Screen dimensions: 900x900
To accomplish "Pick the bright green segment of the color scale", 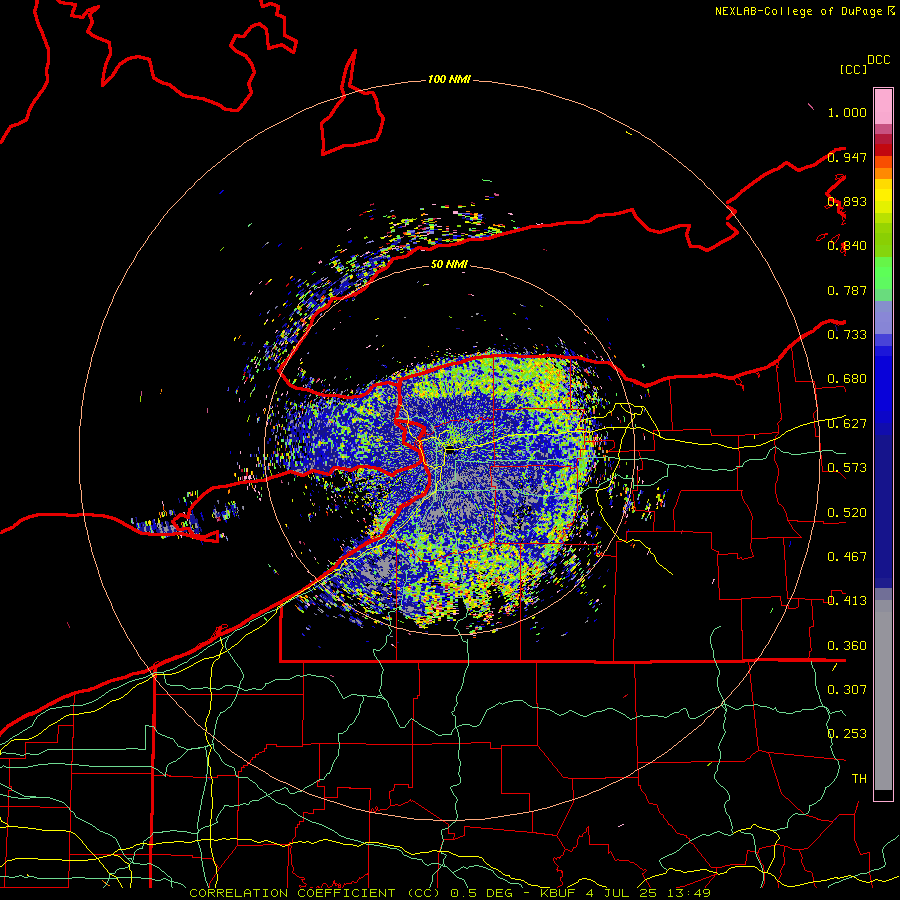I will click(883, 273).
